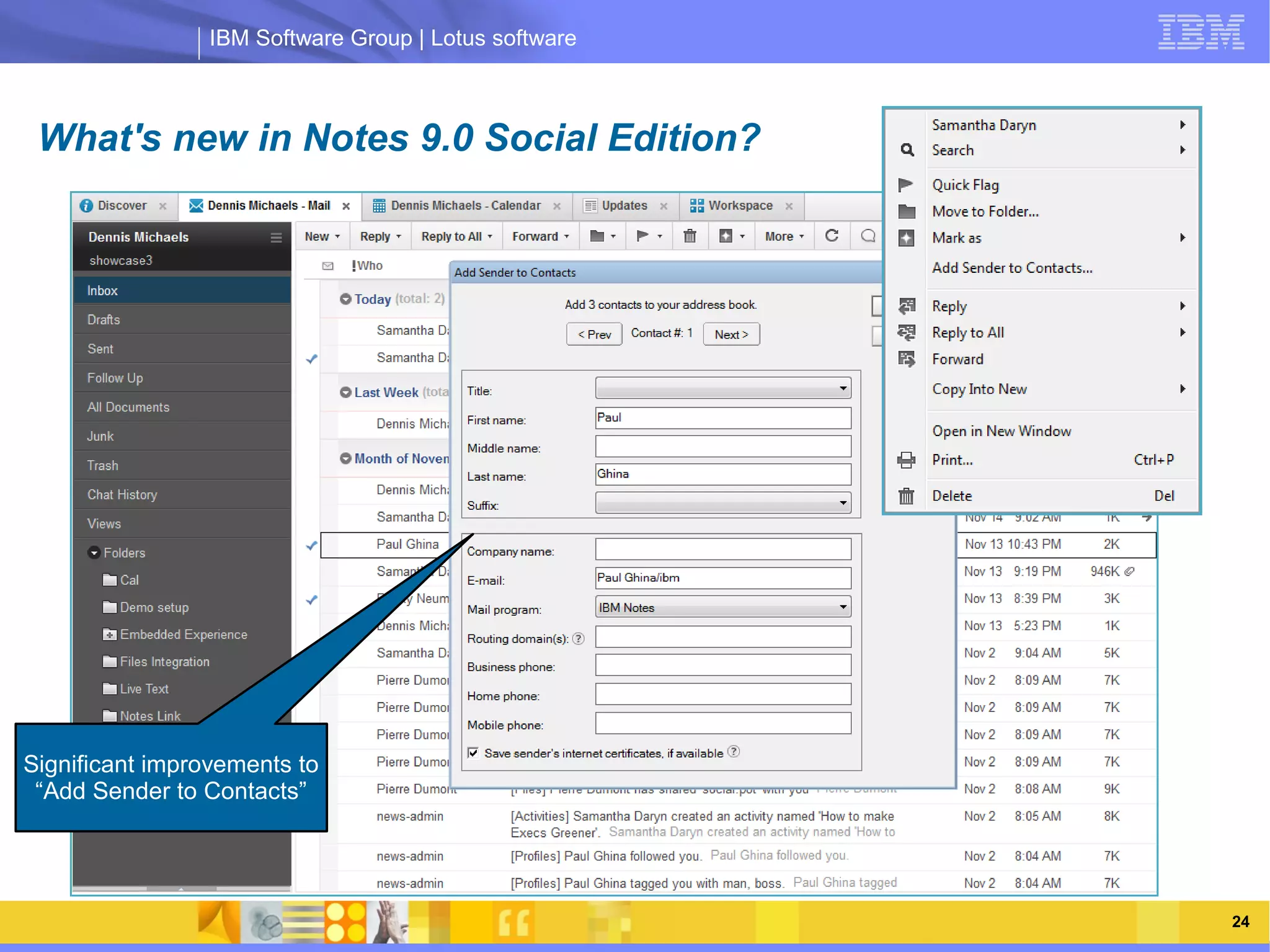Open the Cal folder
This screenshot has height=952, width=1270.
tap(120, 581)
